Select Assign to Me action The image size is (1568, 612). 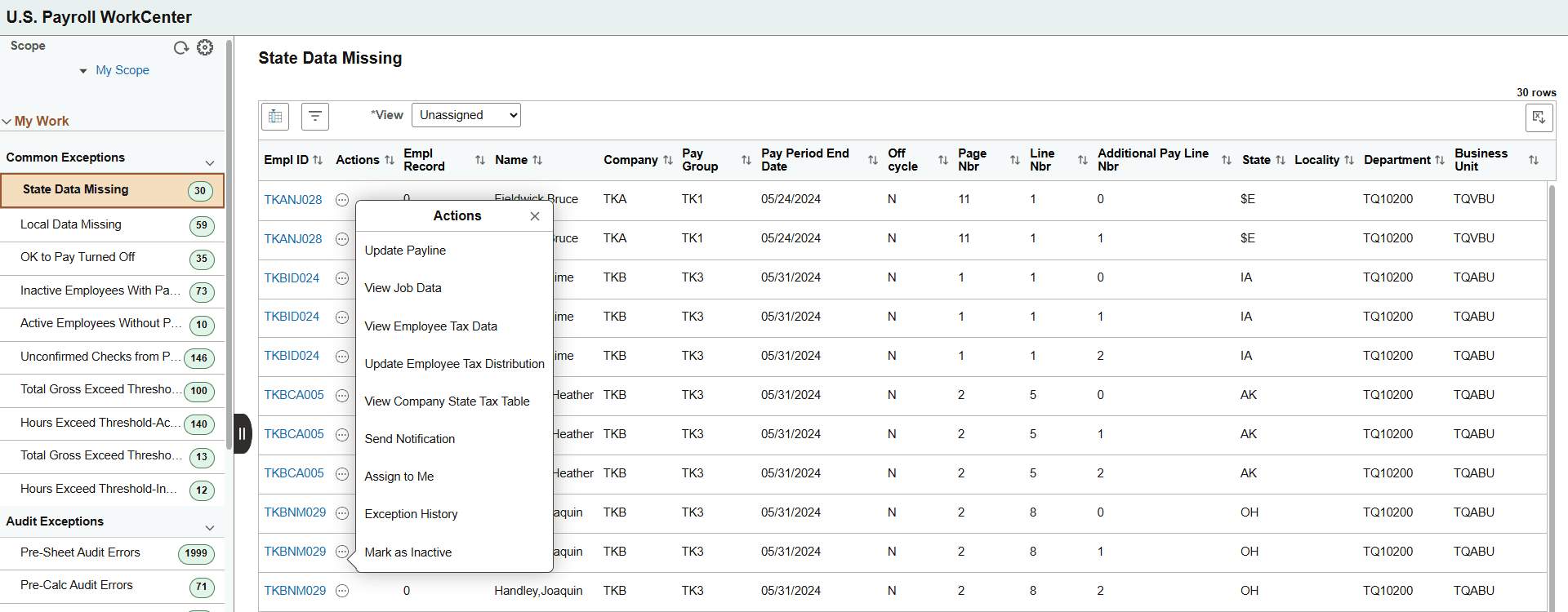[x=399, y=477]
